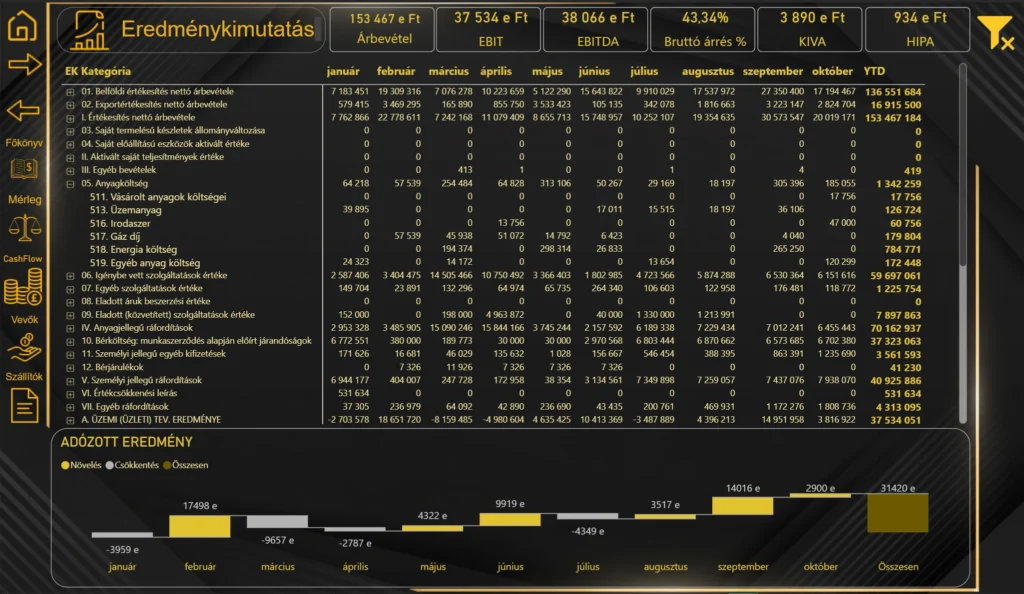Expand the 01. Belföldi értékesítés nettó árbevétele row
The width and height of the screenshot is (1024, 594).
[x=70, y=92]
